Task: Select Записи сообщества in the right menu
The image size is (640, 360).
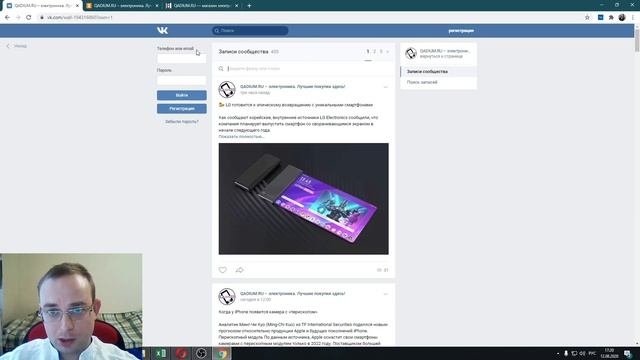Action: tap(427, 71)
